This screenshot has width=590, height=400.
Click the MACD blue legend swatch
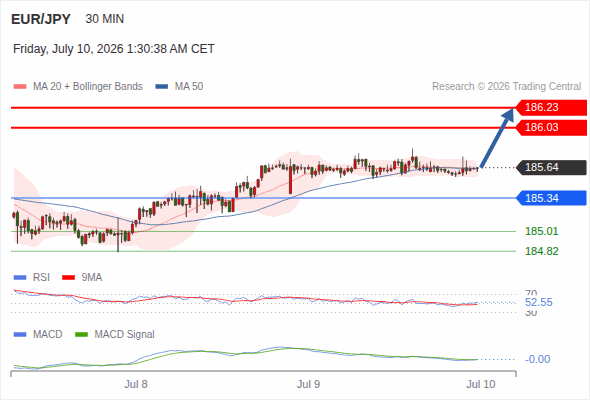(x=20, y=334)
